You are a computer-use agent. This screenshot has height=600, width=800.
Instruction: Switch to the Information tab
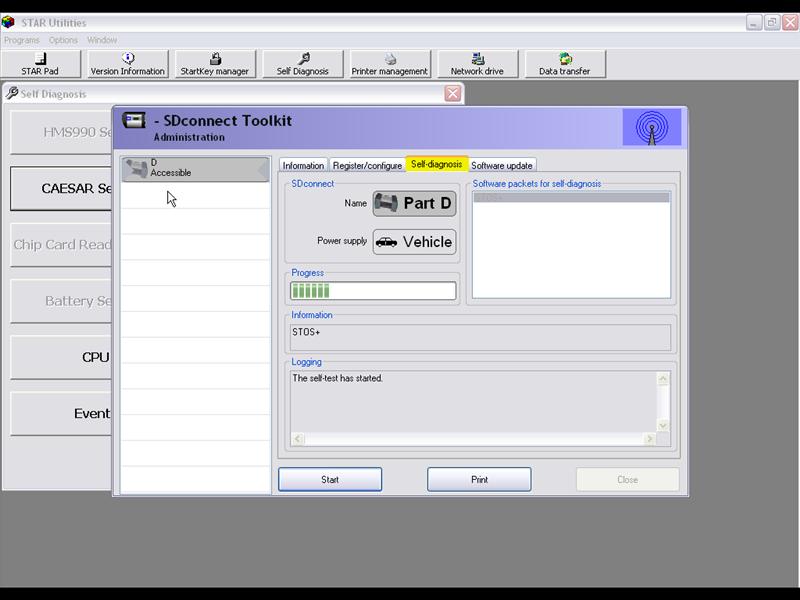click(x=303, y=165)
